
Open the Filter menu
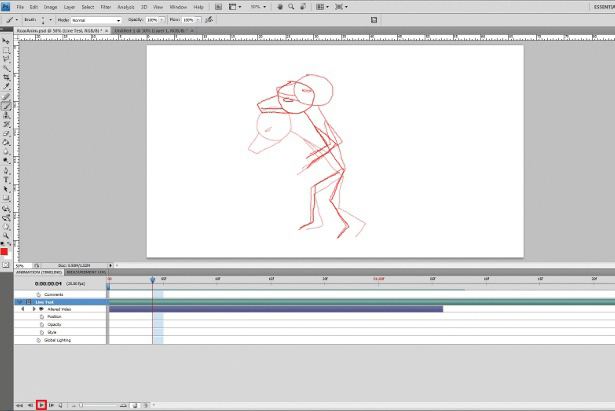point(106,7)
